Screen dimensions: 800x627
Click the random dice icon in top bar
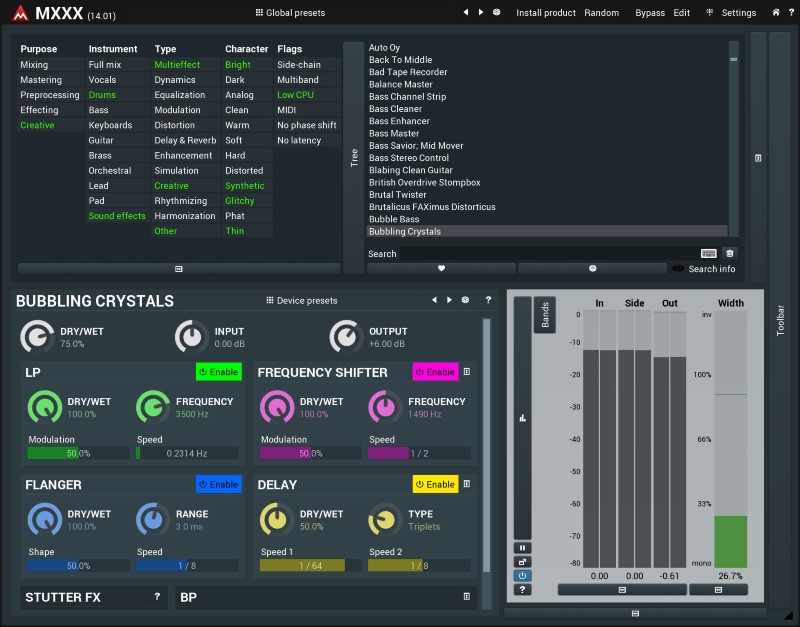[x=497, y=13]
